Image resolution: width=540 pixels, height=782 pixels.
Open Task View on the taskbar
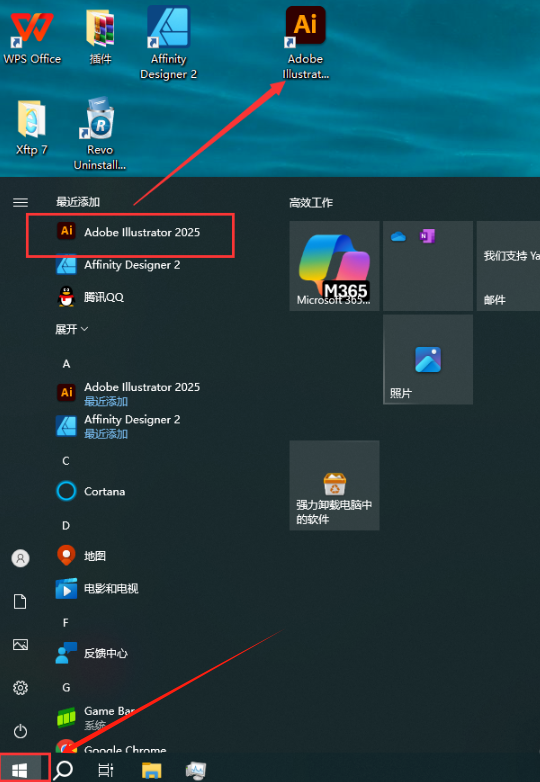pos(106,770)
